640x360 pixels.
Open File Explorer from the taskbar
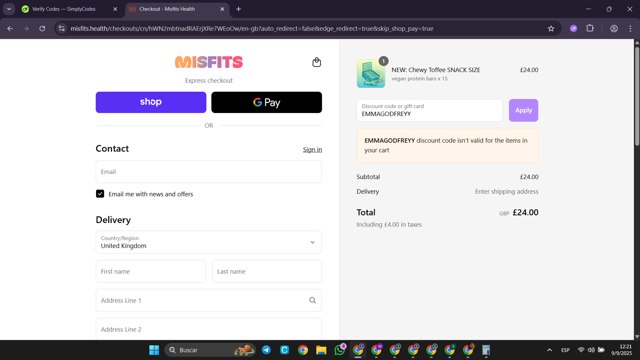coord(321,350)
